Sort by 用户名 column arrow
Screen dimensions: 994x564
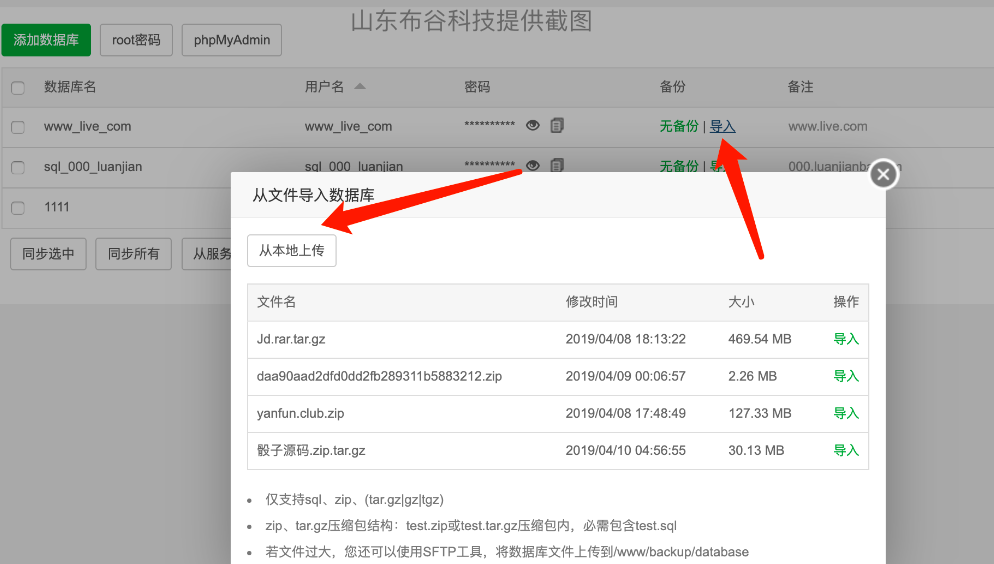pos(360,87)
